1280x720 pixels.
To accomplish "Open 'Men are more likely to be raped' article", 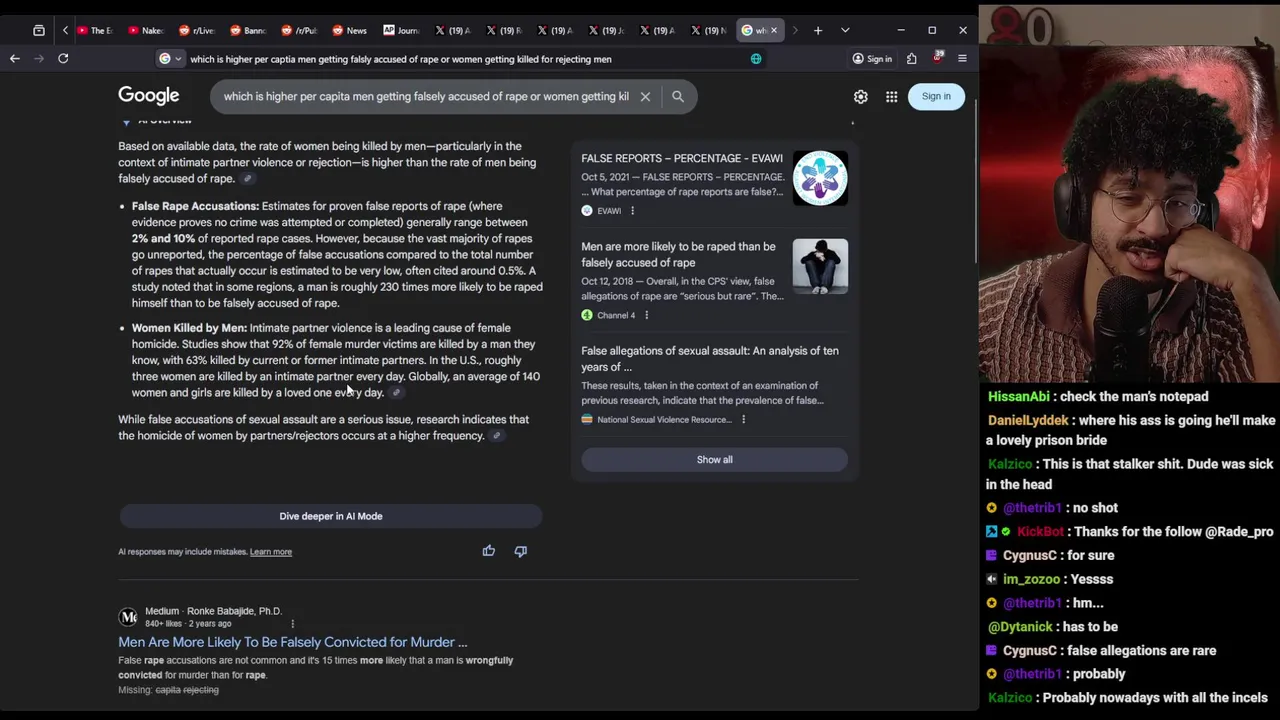I will [x=678, y=255].
